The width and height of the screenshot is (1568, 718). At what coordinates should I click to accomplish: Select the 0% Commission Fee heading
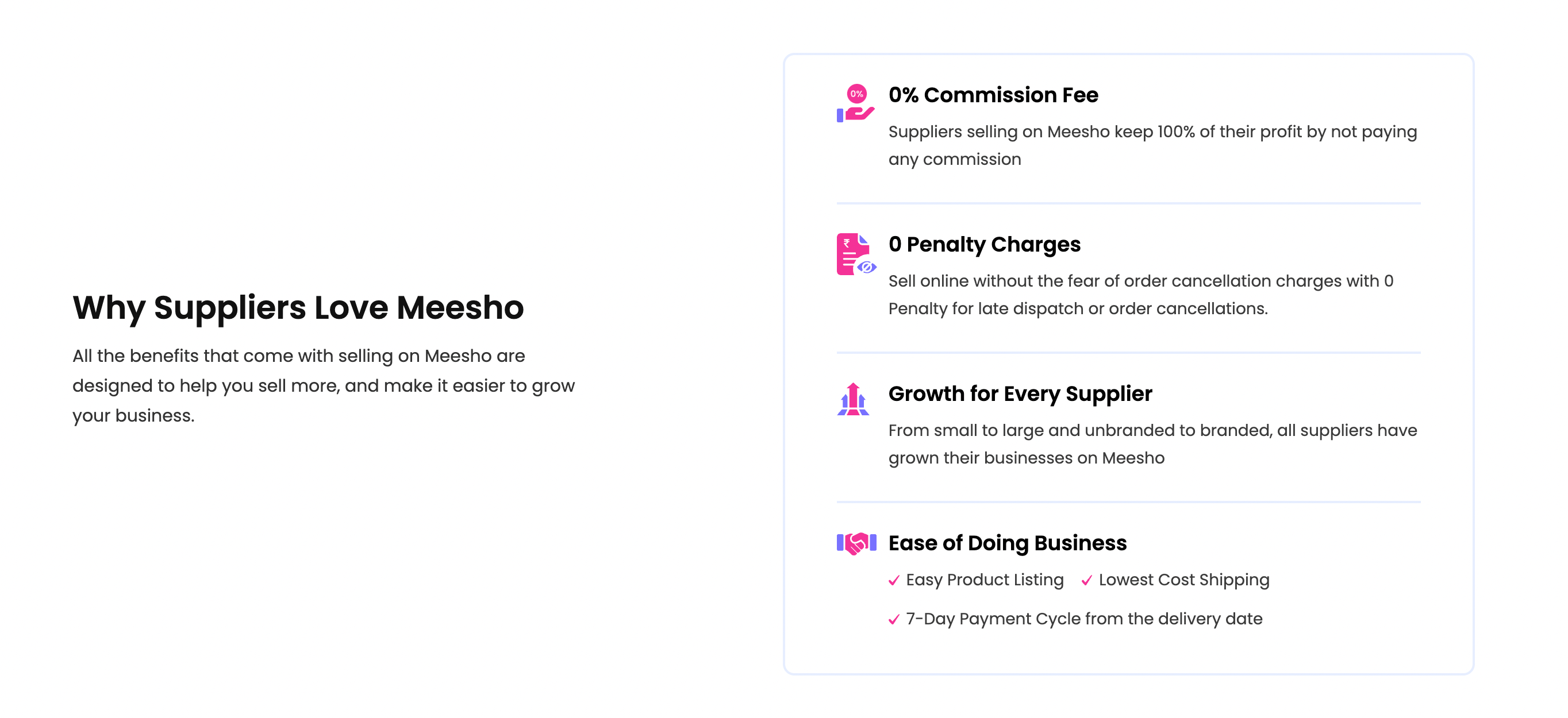tap(993, 95)
